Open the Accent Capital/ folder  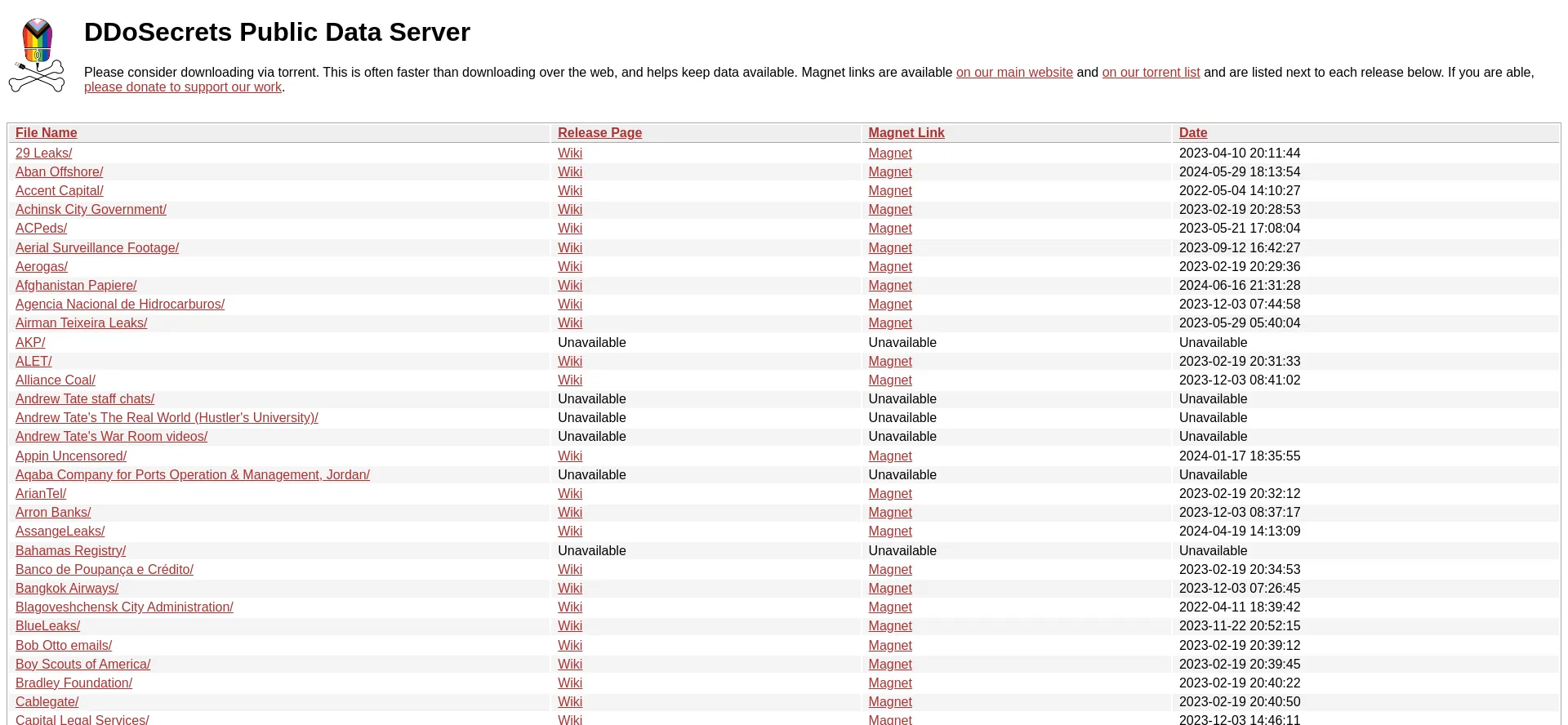(59, 190)
